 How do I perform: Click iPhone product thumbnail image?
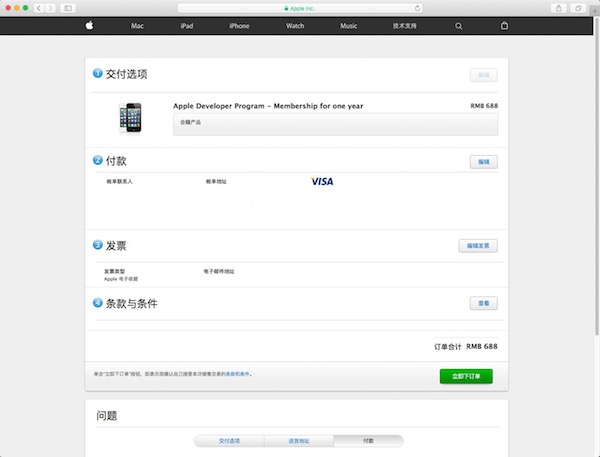pyautogui.click(x=129, y=119)
